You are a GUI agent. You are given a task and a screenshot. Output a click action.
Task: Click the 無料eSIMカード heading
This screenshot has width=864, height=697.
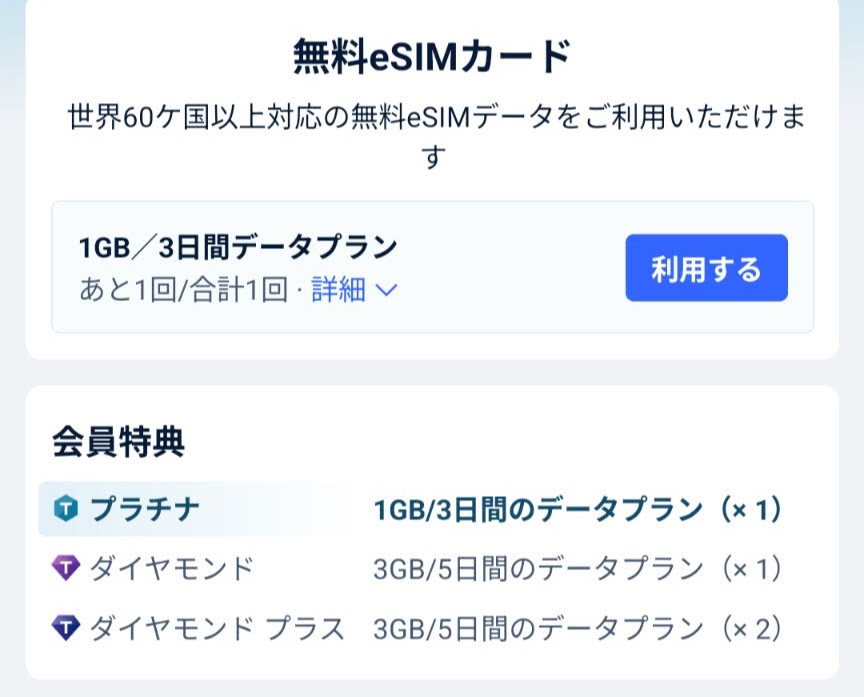(432, 57)
